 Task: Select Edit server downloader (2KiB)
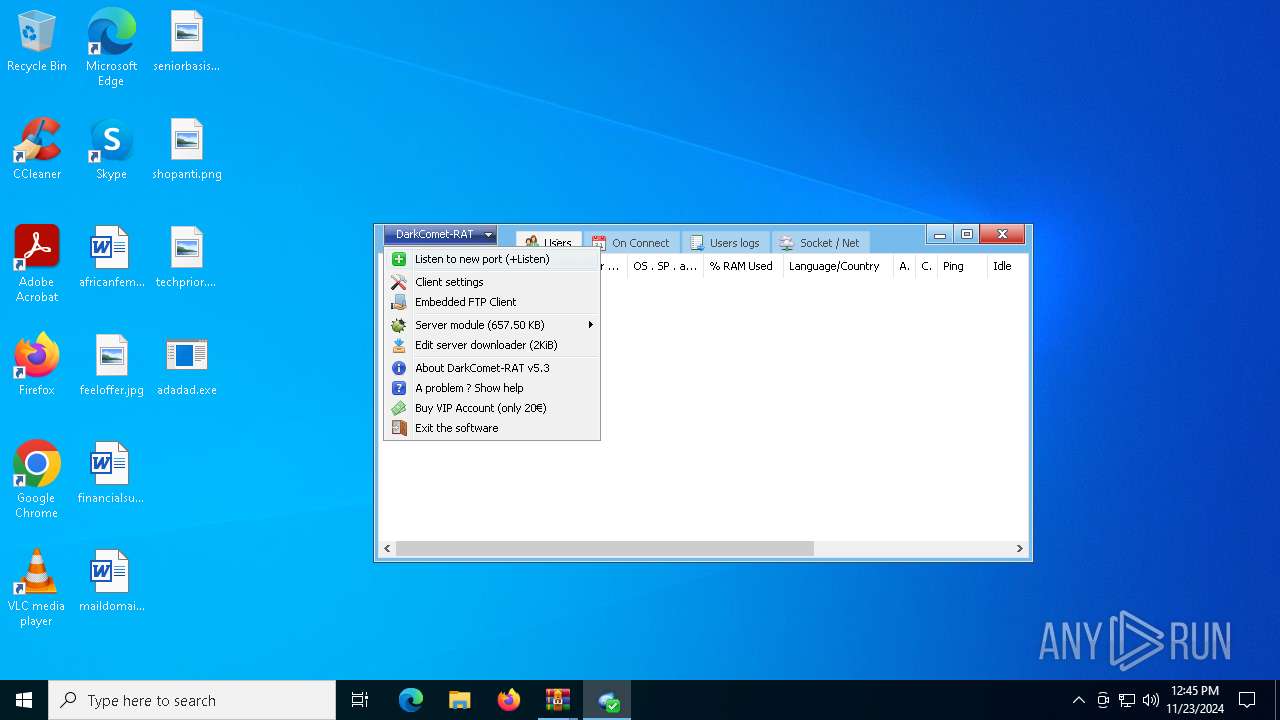pos(492,345)
